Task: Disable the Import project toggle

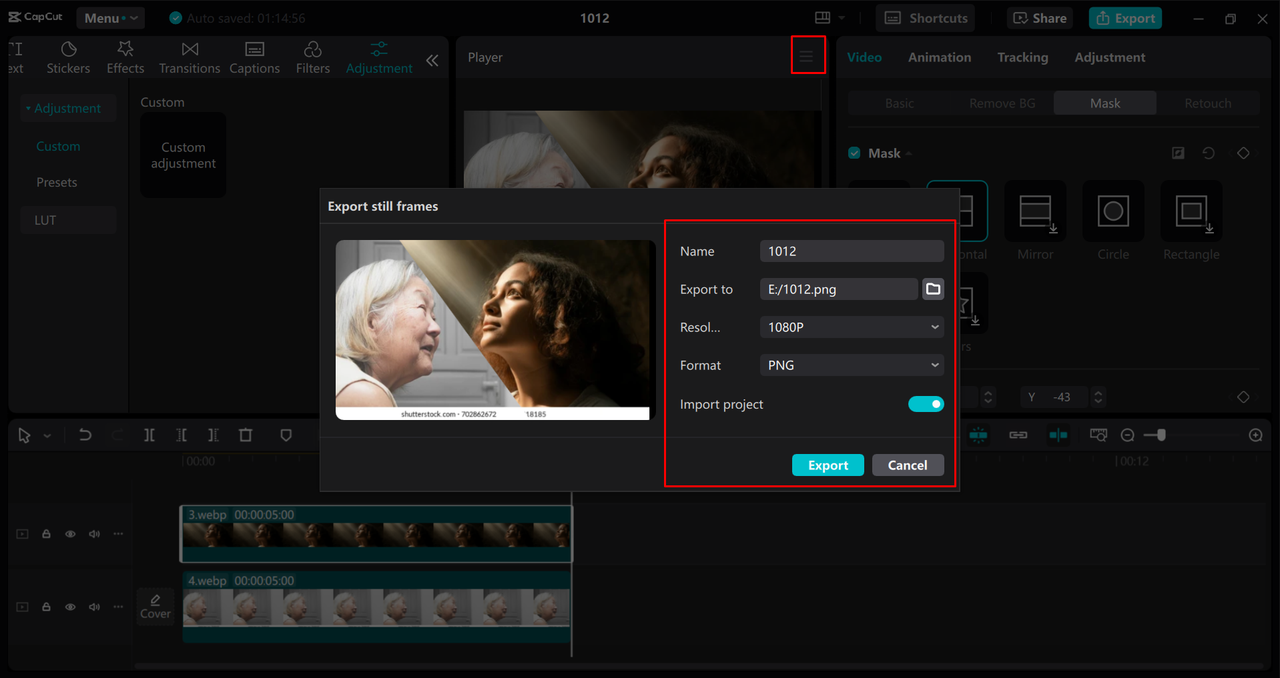Action: click(x=926, y=404)
